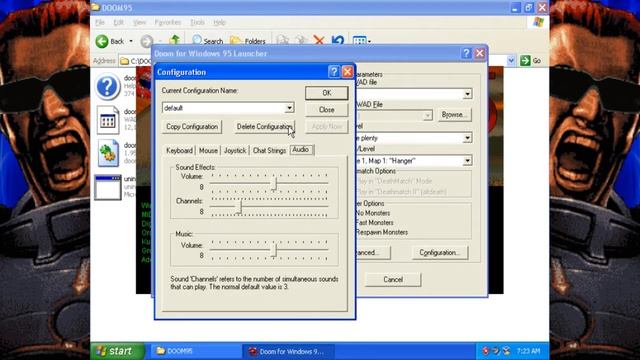The width and height of the screenshot is (640, 360).
Task: Switch to the Mouse tab
Action: click(208, 151)
